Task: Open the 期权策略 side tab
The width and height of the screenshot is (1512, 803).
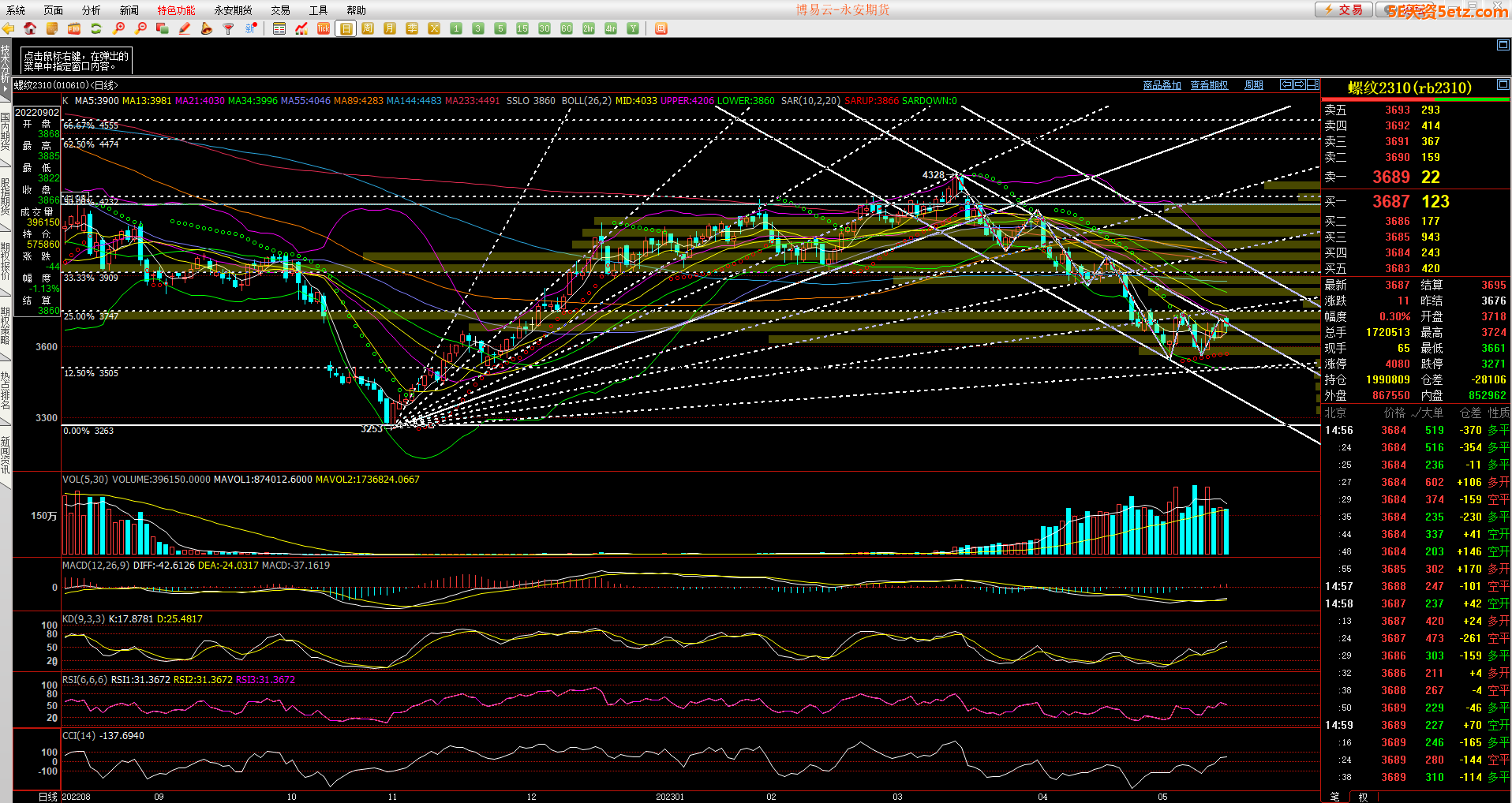Action: [x=6, y=326]
